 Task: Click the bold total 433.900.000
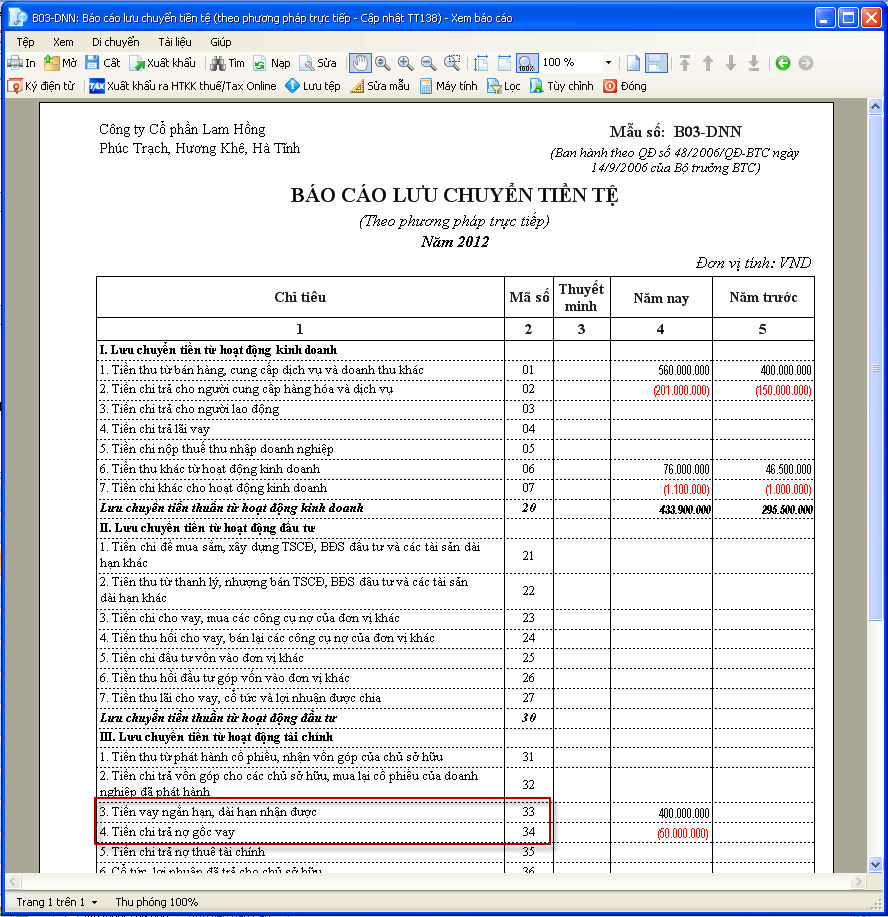pos(684,509)
